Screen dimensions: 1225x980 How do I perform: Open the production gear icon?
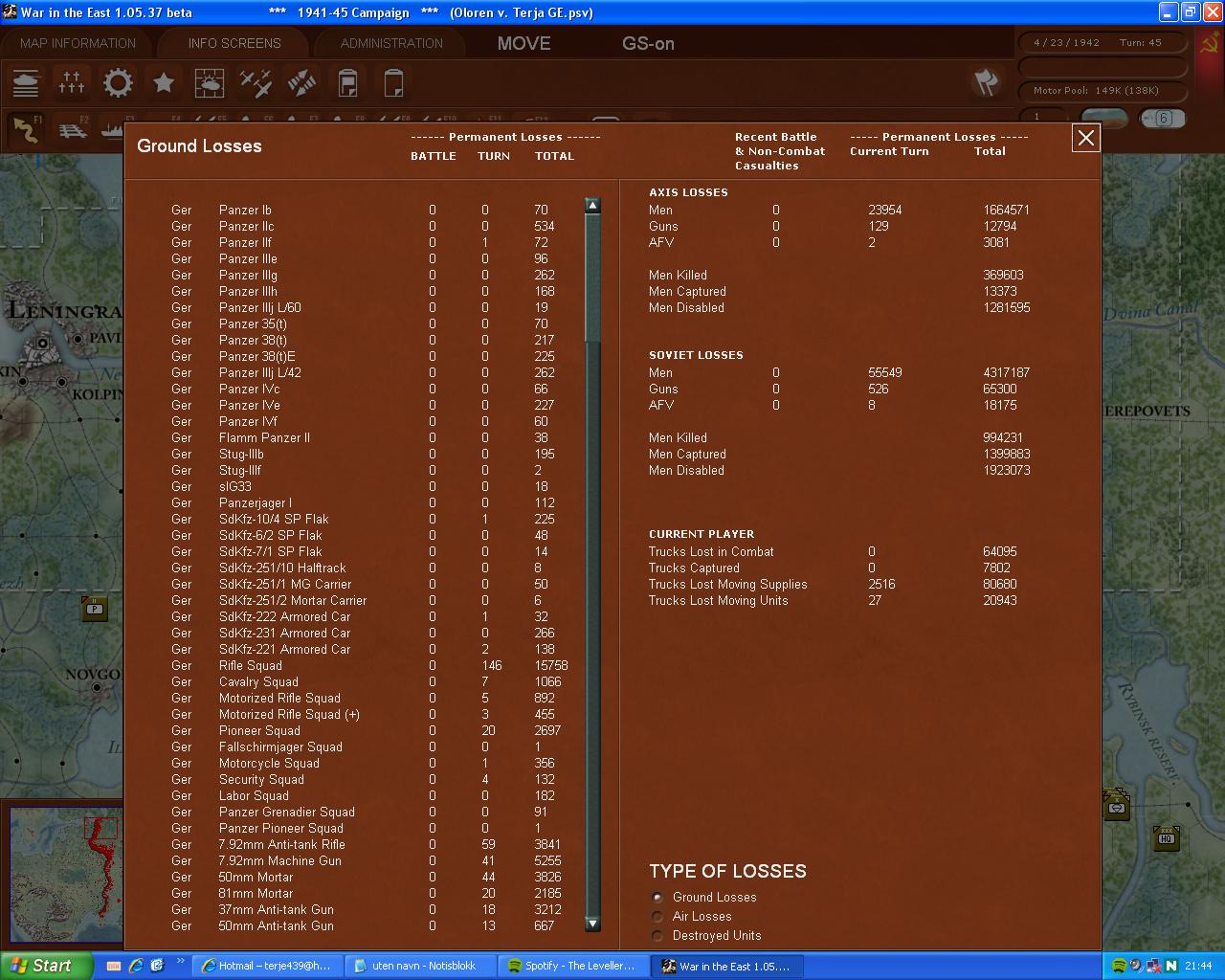click(x=118, y=83)
